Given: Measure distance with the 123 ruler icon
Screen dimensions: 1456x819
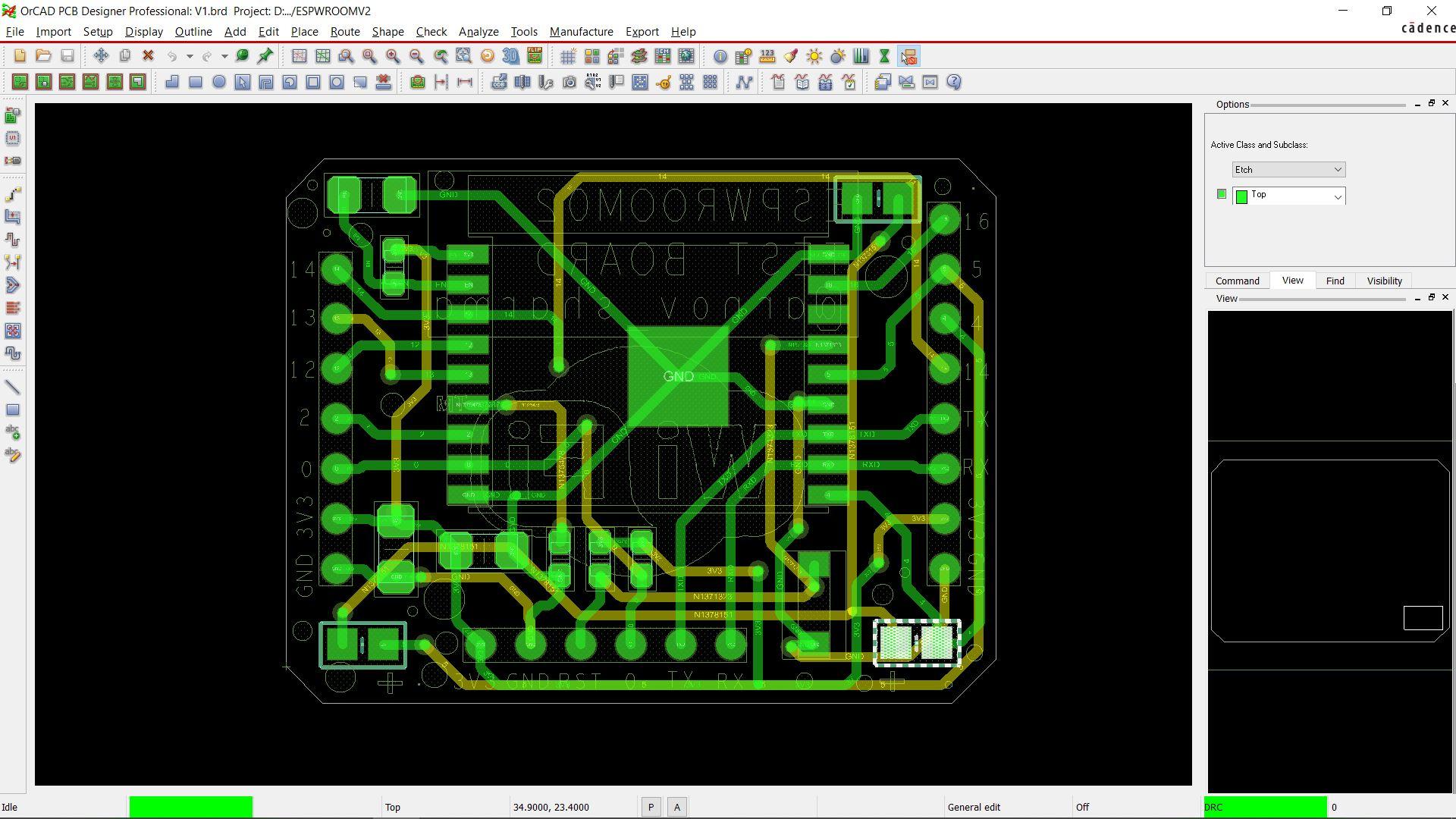Looking at the screenshot, I should (x=767, y=56).
